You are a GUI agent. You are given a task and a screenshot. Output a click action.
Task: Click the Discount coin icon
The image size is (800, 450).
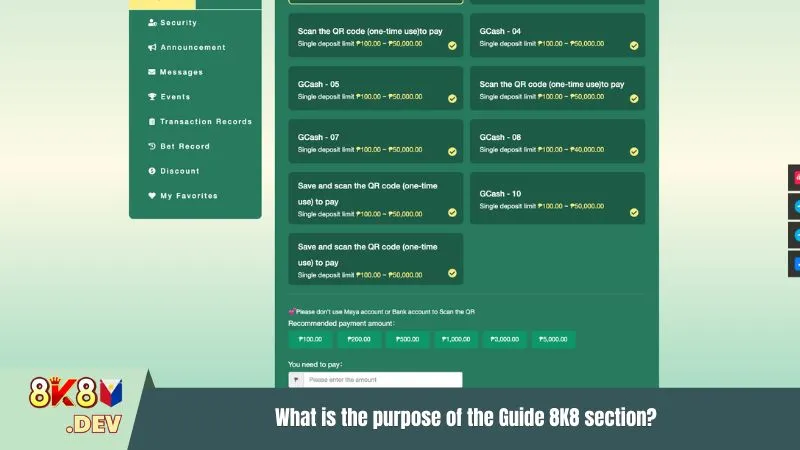pyautogui.click(x=152, y=171)
